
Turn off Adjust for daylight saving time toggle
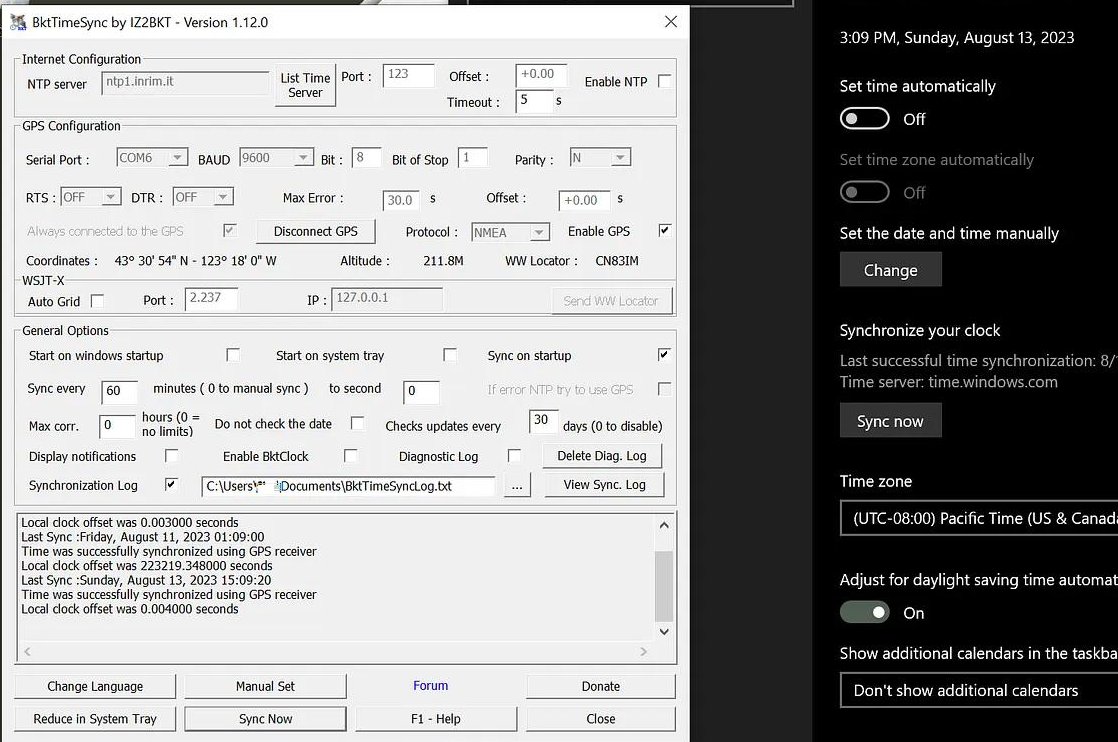(x=864, y=612)
